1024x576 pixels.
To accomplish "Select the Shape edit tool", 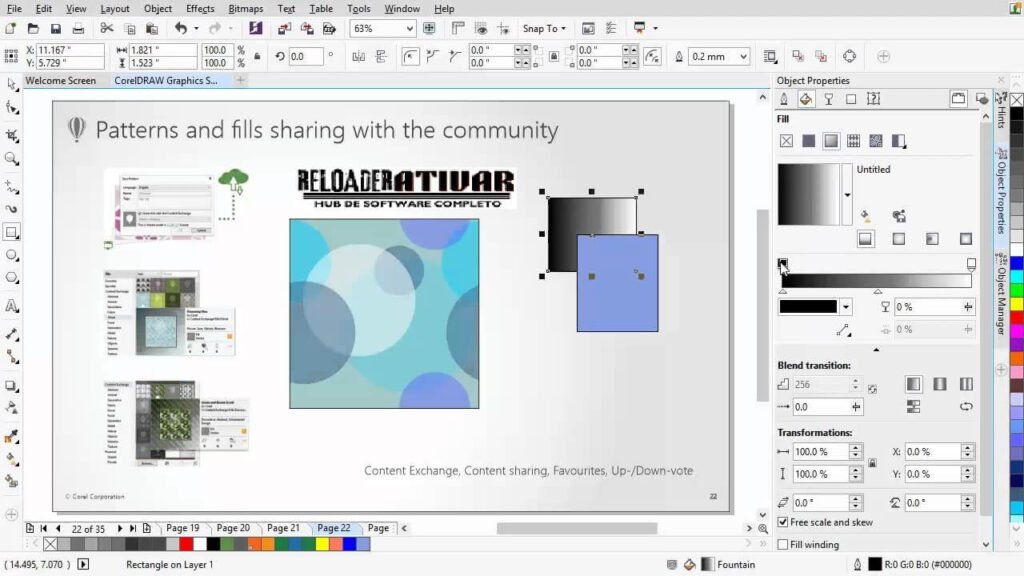I will coord(12,108).
